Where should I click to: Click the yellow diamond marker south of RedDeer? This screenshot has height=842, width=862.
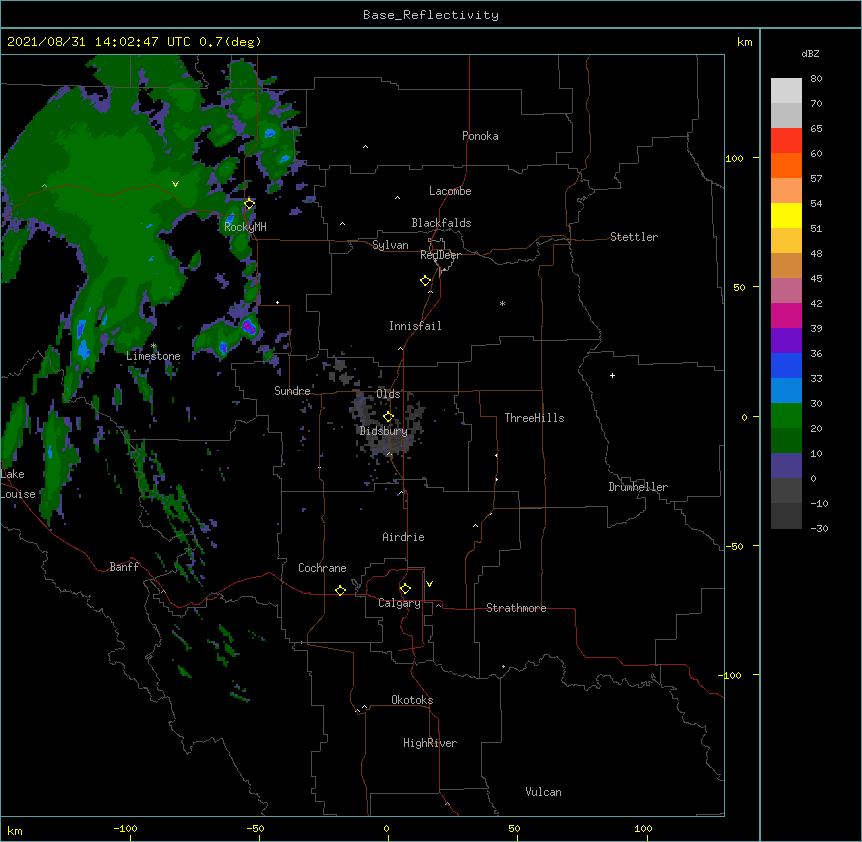(426, 281)
